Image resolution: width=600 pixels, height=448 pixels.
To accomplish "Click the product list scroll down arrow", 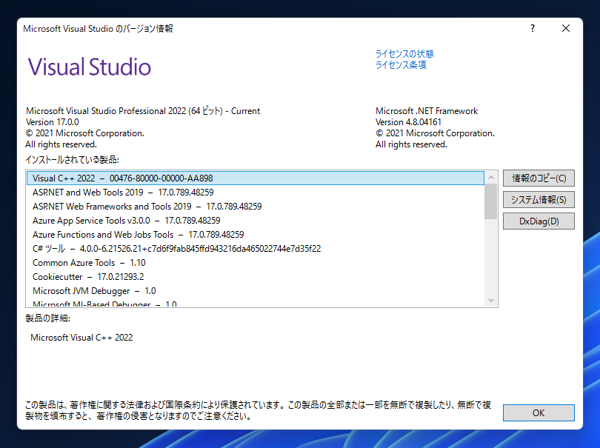I will click(x=491, y=300).
